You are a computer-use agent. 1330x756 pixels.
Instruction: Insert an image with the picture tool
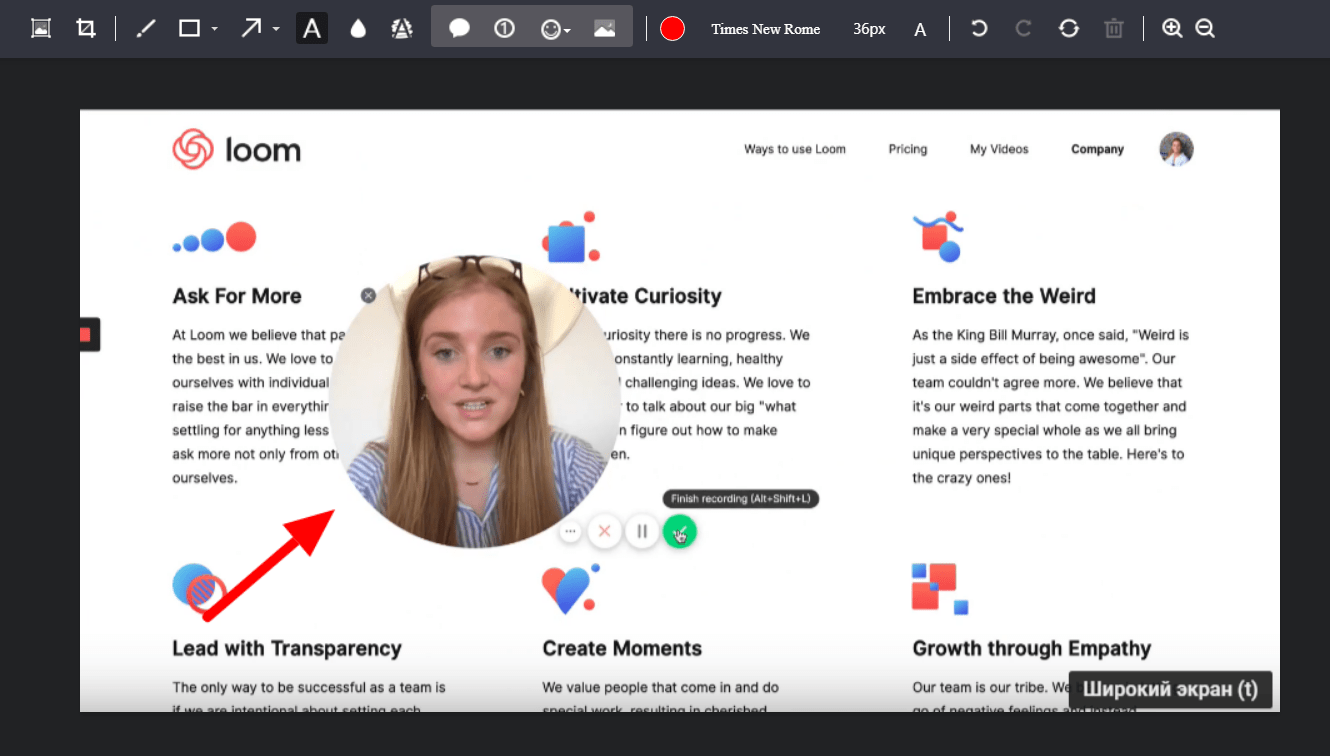click(604, 28)
